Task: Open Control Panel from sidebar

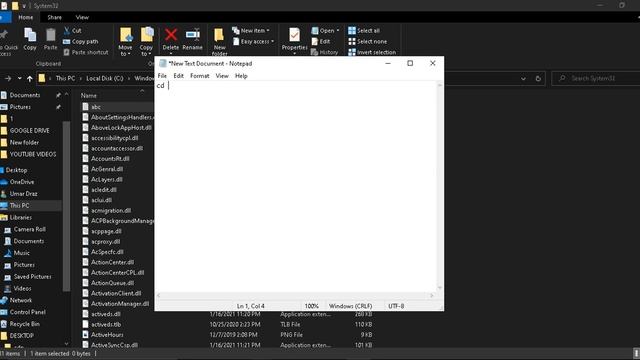Action: click(27, 312)
